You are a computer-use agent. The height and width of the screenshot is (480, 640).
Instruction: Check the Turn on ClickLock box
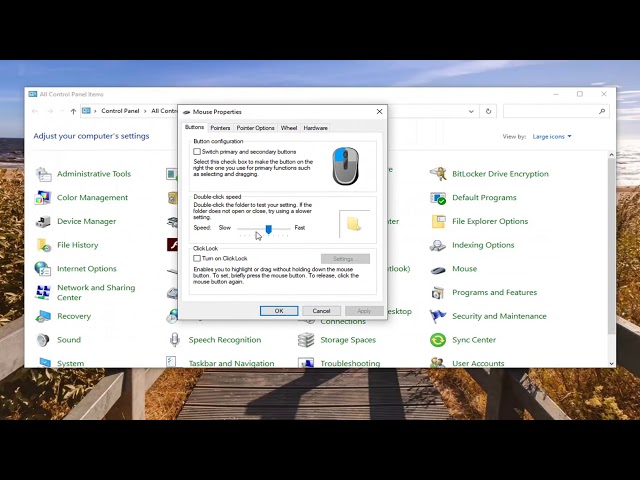pyautogui.click(x=197, y=258)
